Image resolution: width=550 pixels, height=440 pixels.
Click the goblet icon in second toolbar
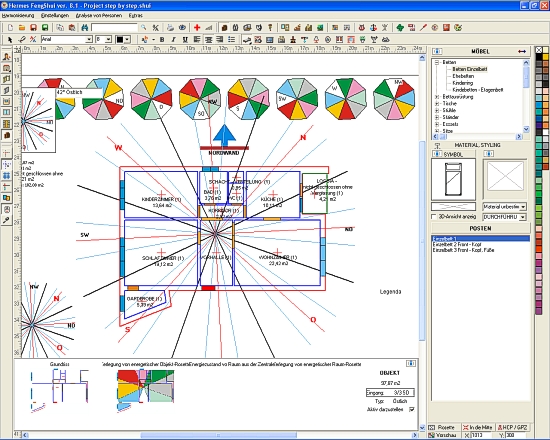(374, 39)
